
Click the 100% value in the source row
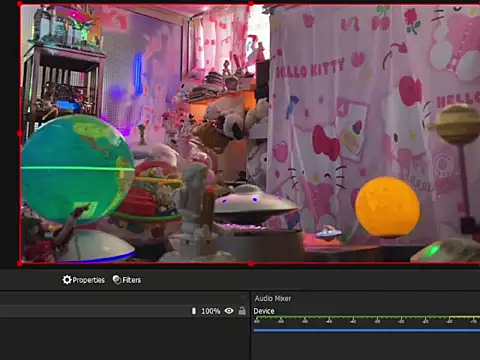(x=211, y=311)
